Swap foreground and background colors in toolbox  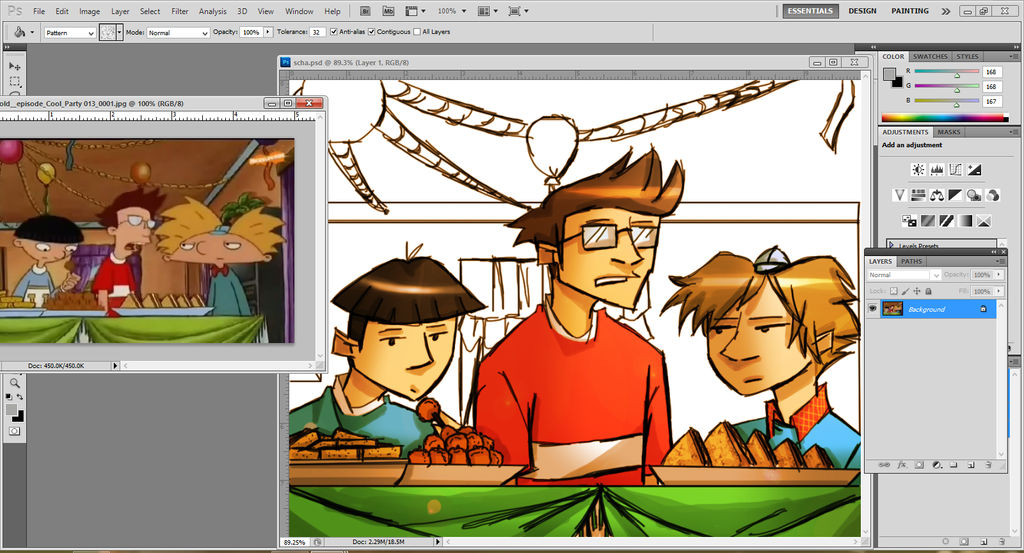[20, 397]
